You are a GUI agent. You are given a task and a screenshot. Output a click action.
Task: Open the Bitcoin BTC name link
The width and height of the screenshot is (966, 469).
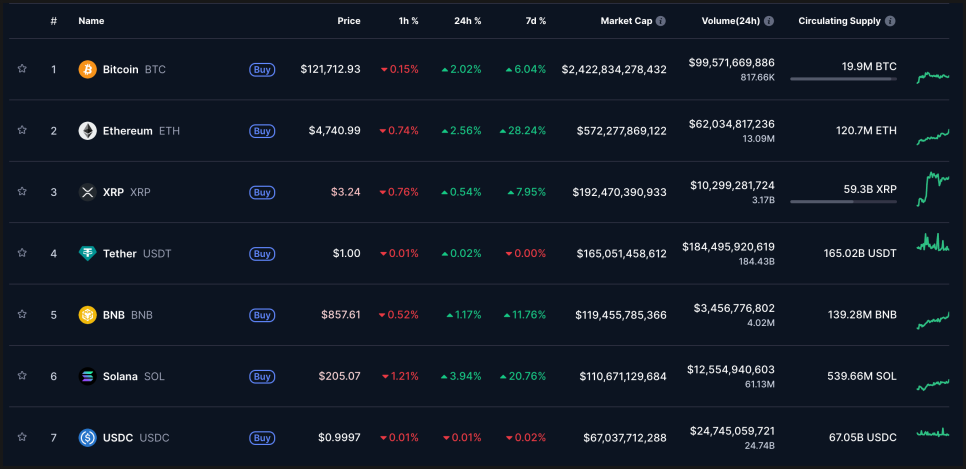coord(134,70)
